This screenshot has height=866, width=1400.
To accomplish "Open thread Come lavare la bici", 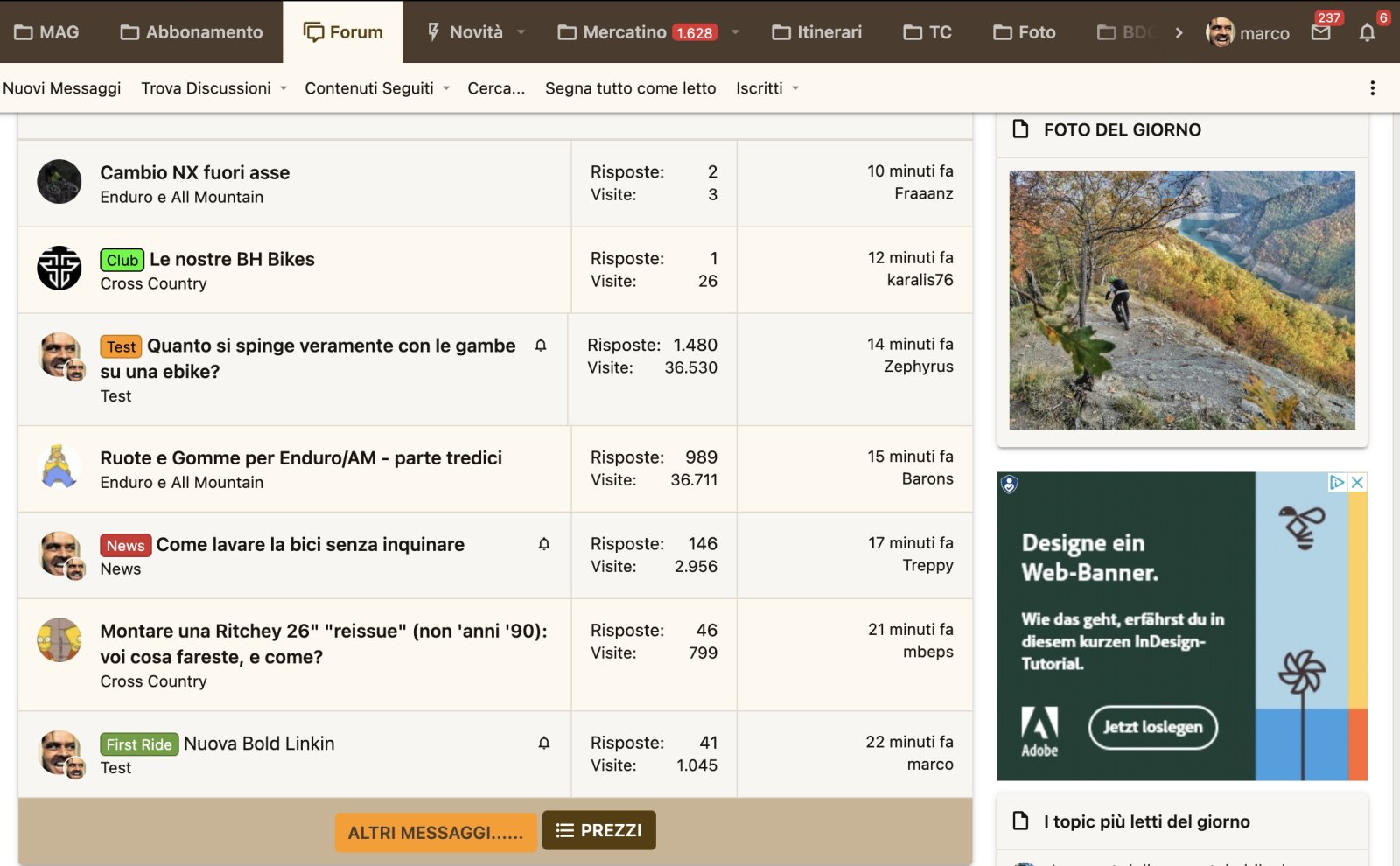I will (311, 544).
